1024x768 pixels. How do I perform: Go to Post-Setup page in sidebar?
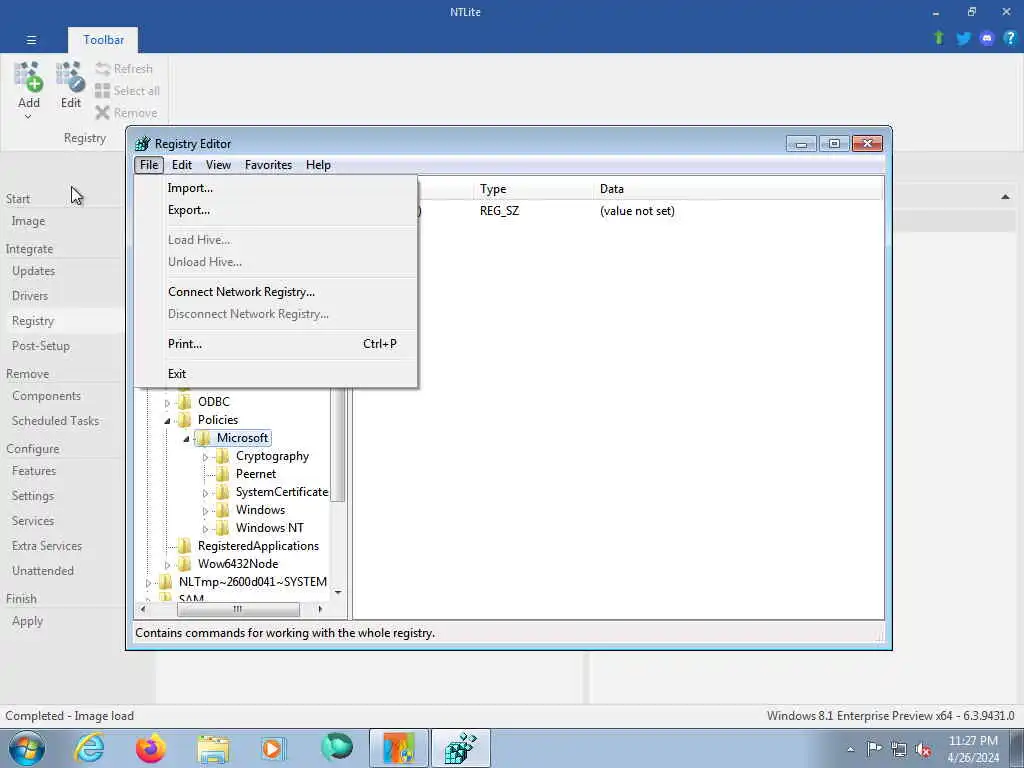[40, 346]
